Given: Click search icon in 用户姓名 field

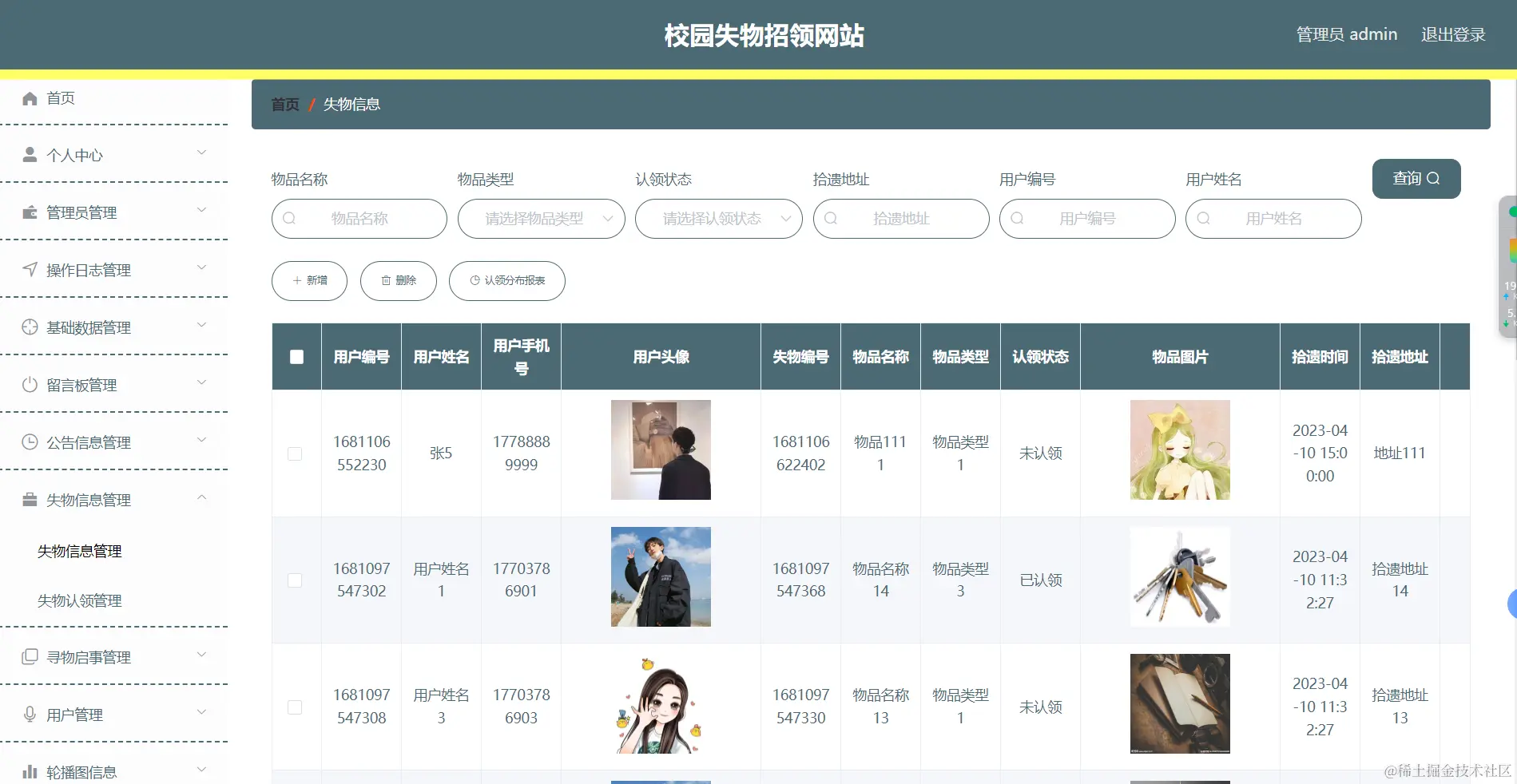Looking at the screenshot, I should (1203, 219).
